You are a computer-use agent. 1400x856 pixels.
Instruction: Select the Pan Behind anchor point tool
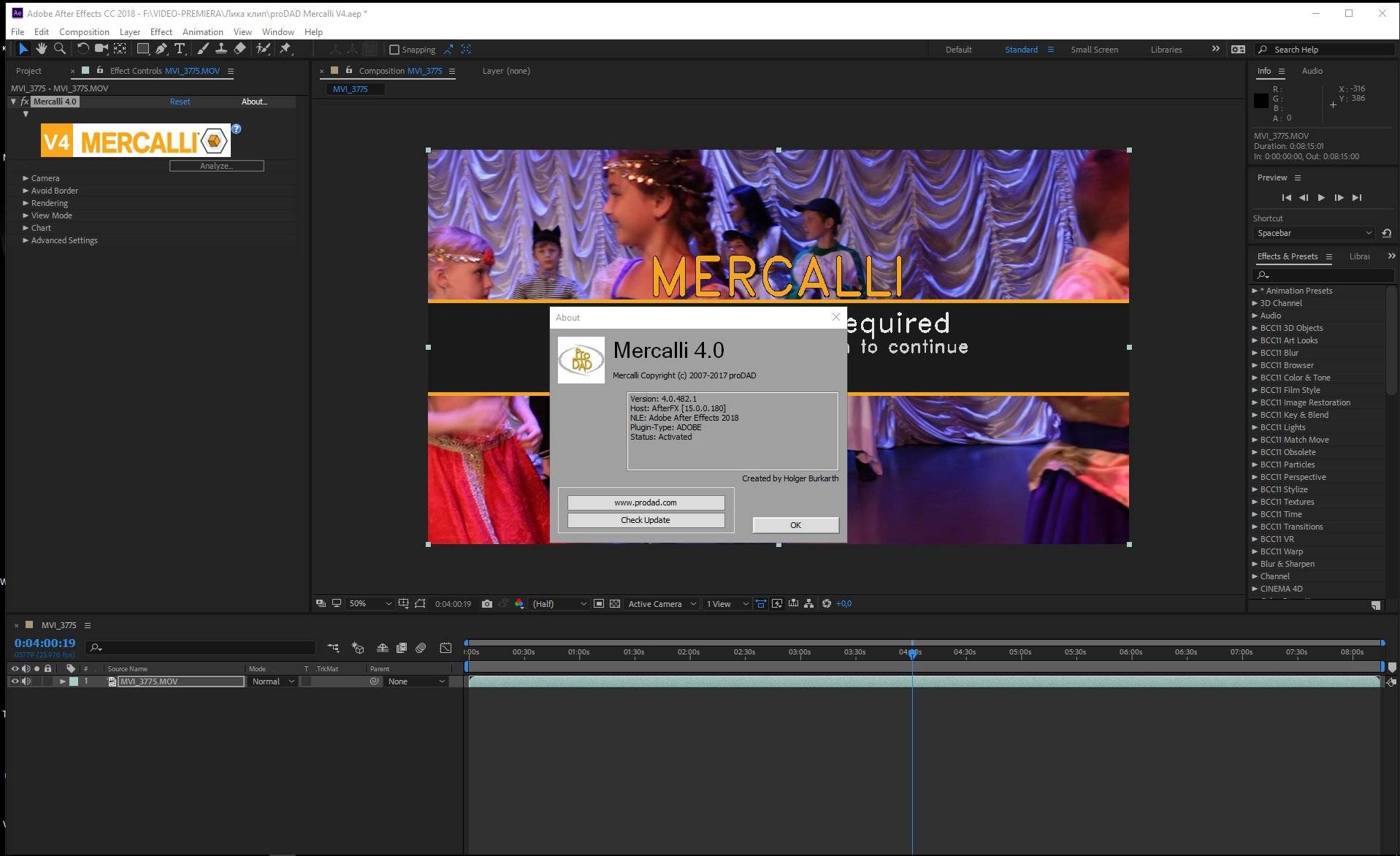pyautogui.click(x=120, y=49)
